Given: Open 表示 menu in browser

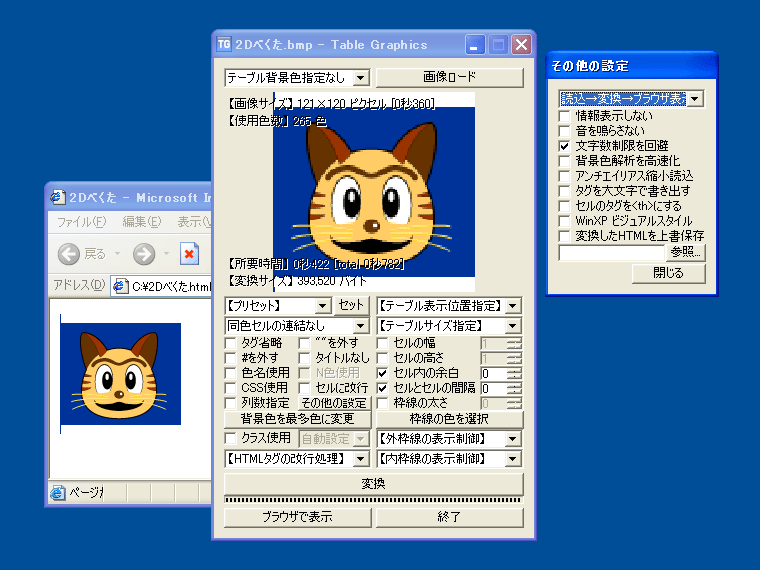Looking at the screenshot, I should point(194,222).
